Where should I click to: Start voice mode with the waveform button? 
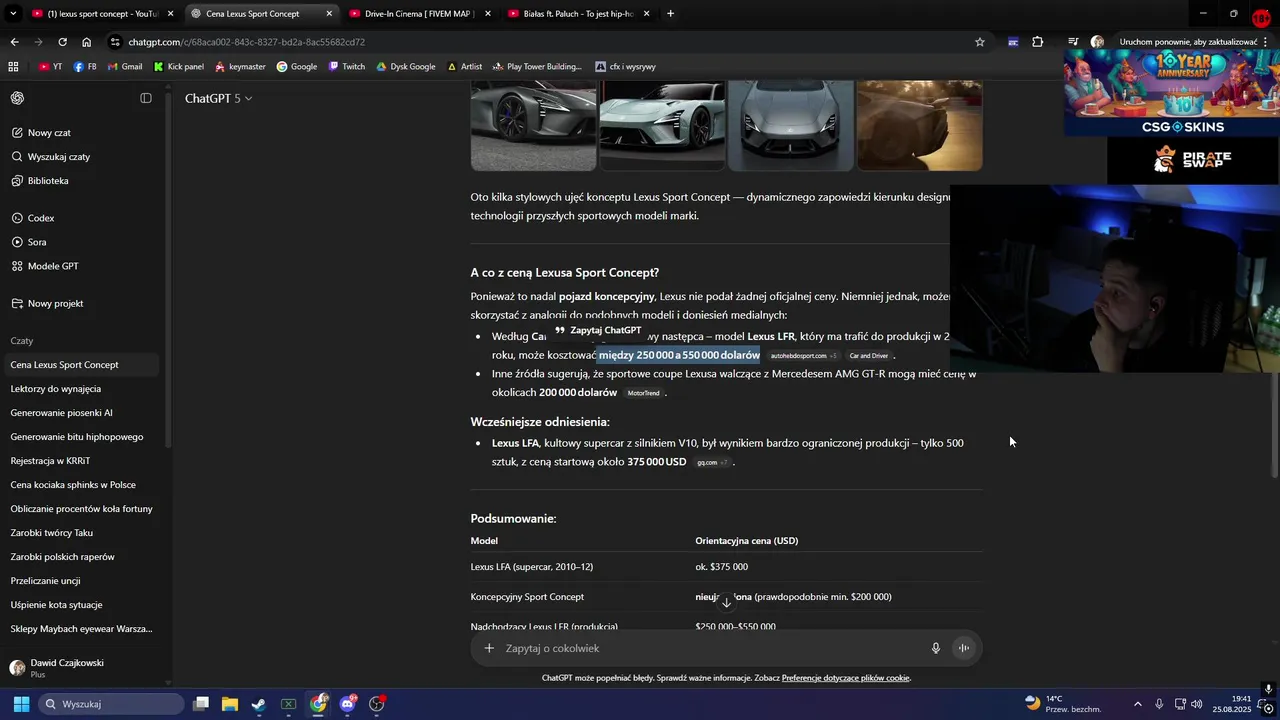(x=964, y=648)
